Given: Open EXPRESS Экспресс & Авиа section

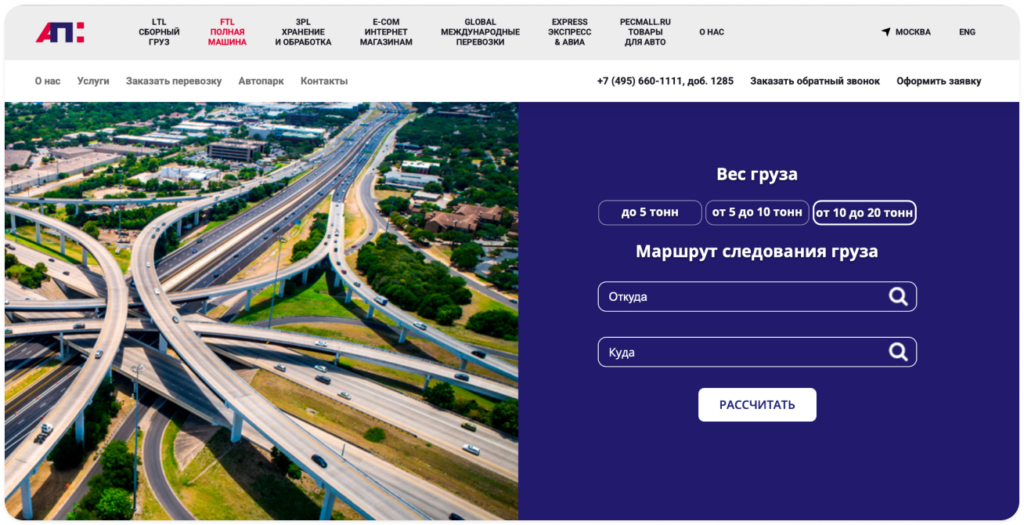Looking at the screenshot, I should point(569,32).
